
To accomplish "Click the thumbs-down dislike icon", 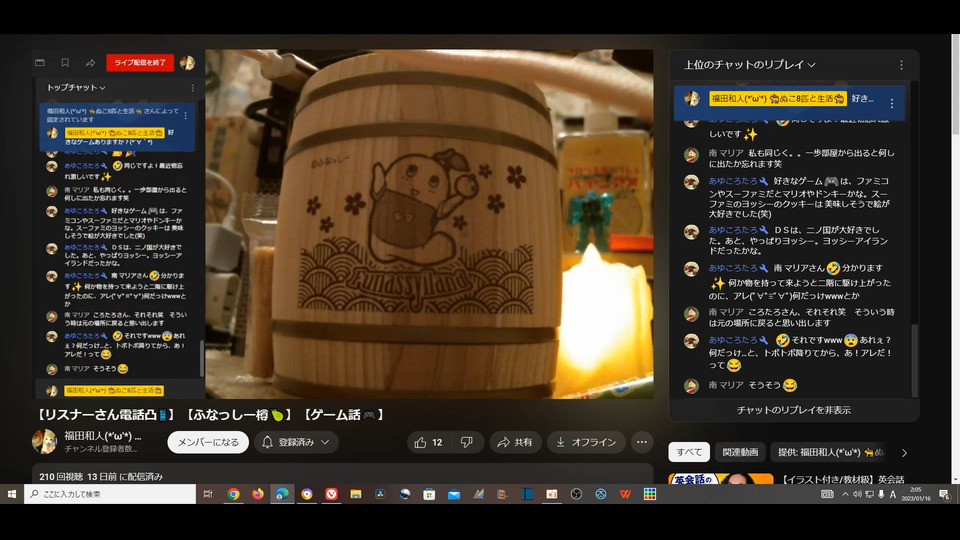I will [x=467, y=442].
